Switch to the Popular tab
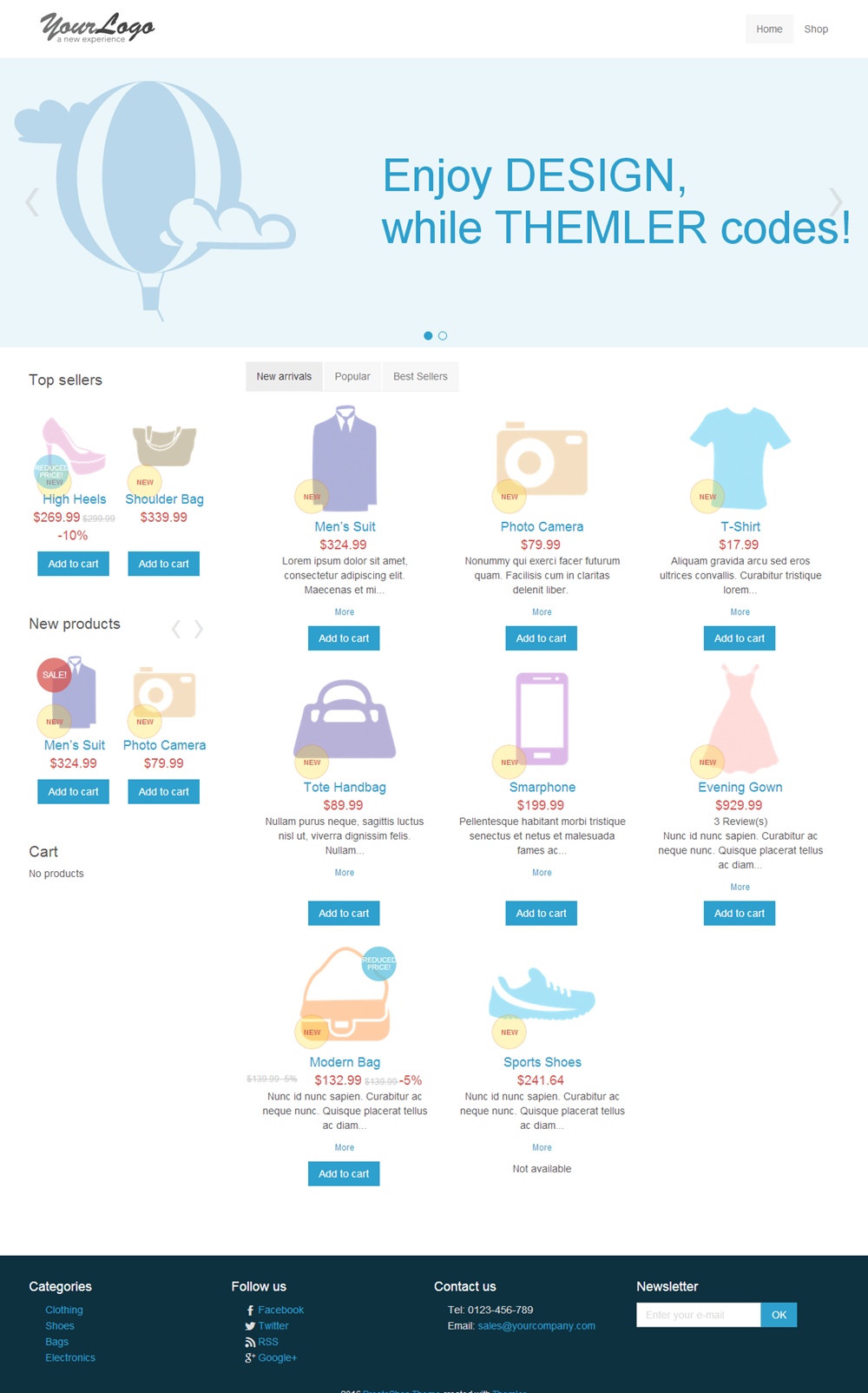Image resolution: width=868 pixels, height=1393 pixels. coord(352,376)
